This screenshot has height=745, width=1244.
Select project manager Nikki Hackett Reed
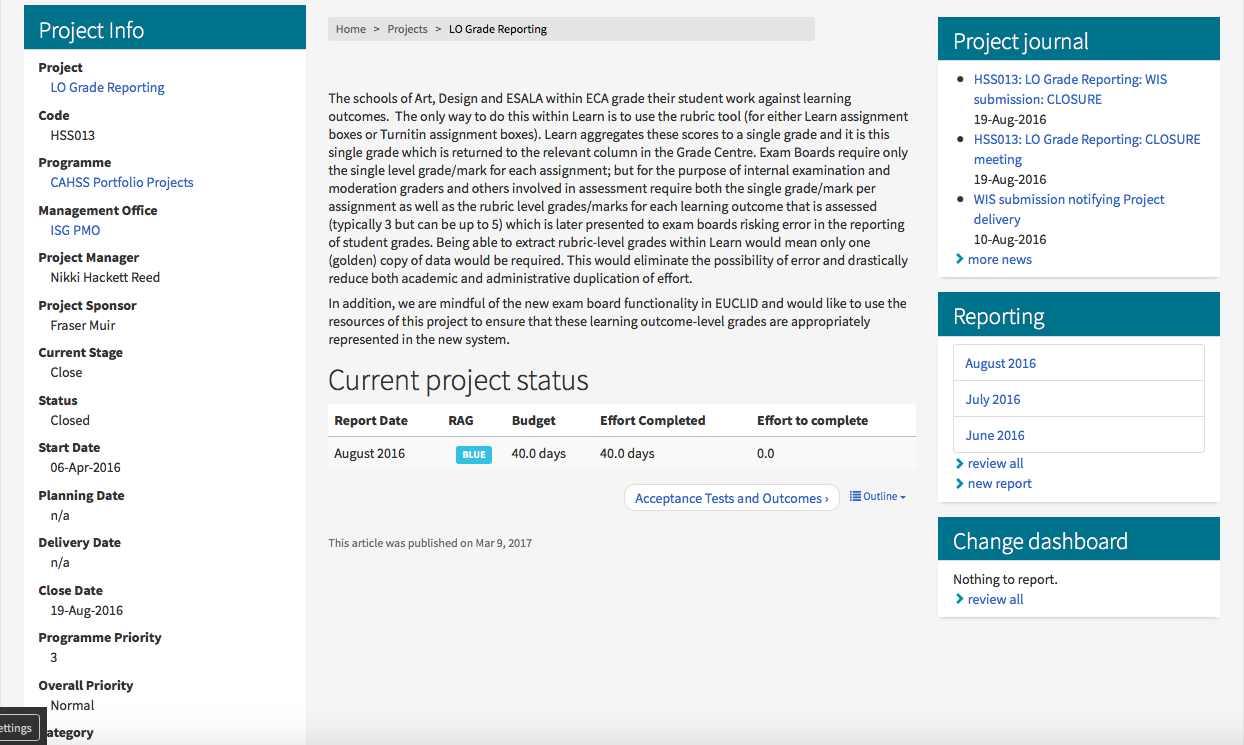tap(105, 277)
